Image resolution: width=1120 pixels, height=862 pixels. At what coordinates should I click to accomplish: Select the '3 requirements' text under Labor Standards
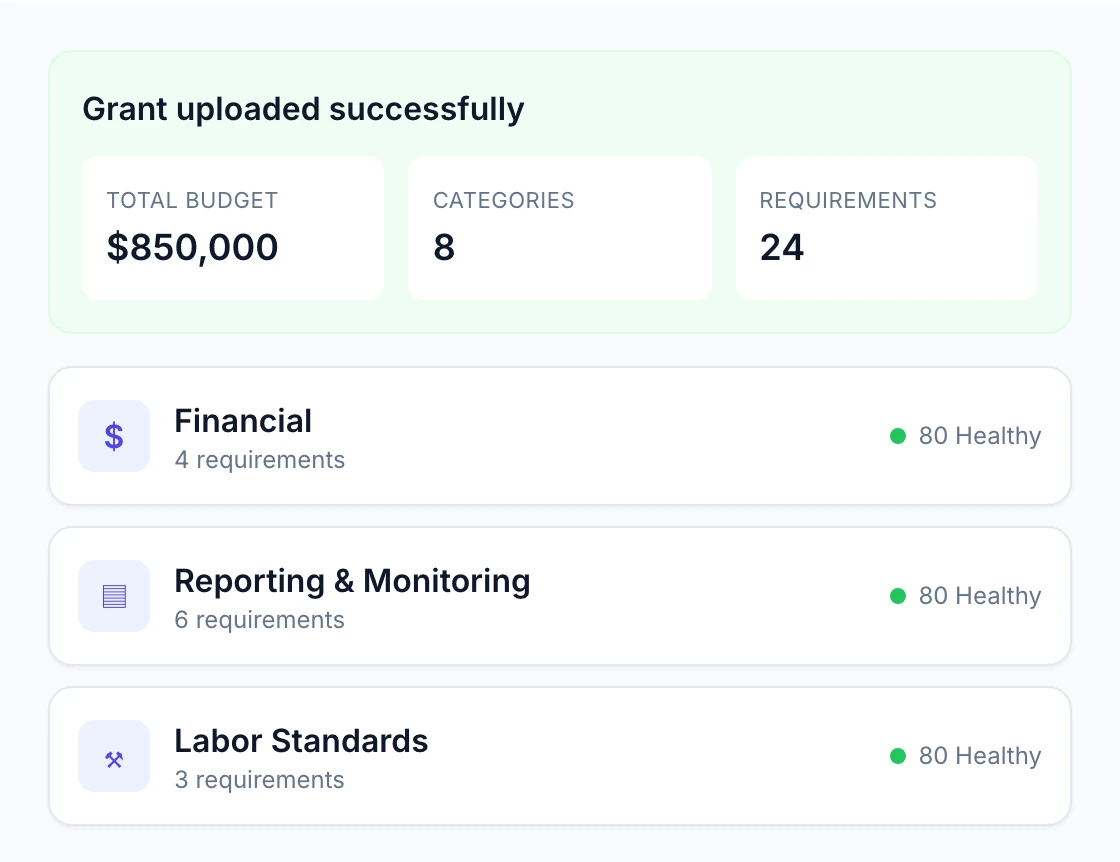click(260, 780)
